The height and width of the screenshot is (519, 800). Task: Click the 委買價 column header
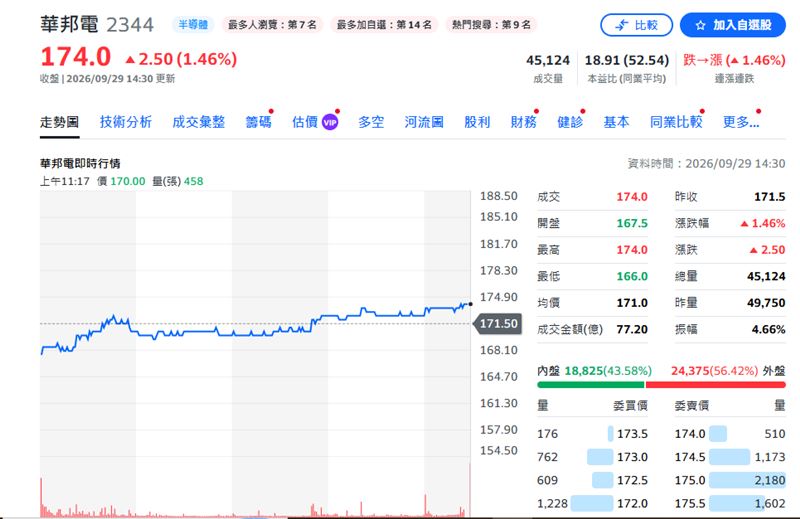(x=630, y=406)
